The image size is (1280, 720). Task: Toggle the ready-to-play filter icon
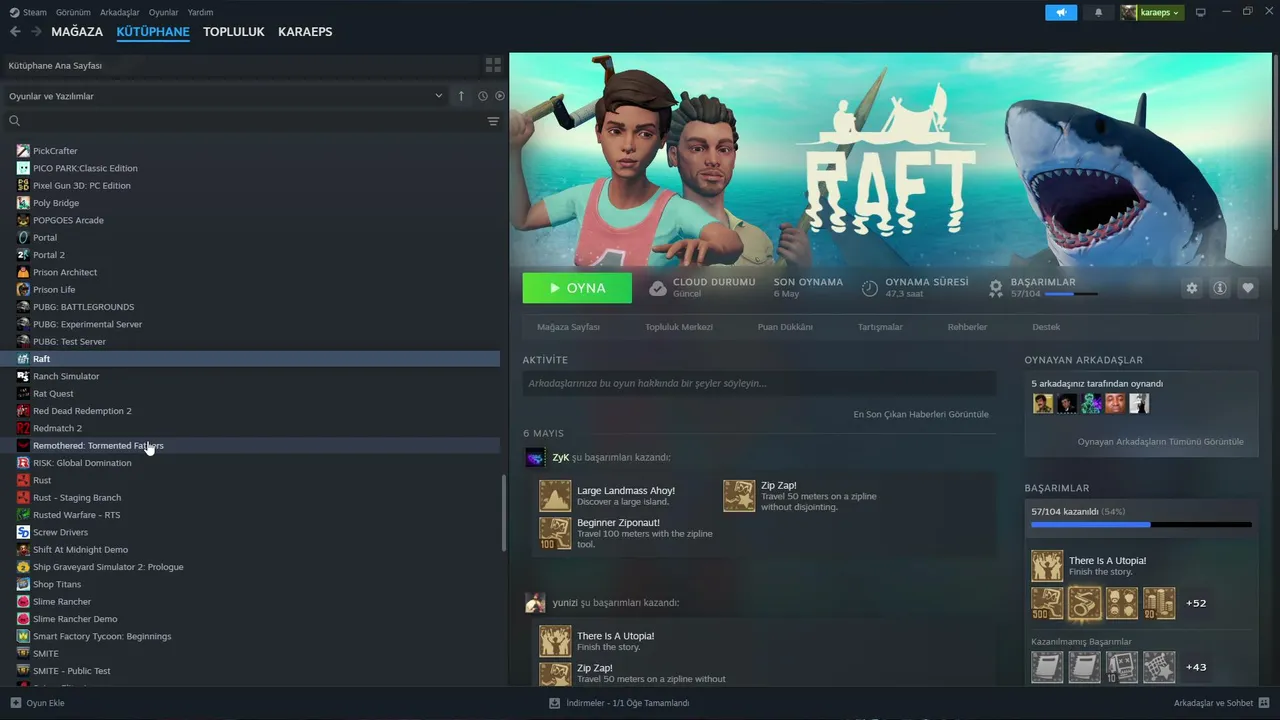click(499, 96)
